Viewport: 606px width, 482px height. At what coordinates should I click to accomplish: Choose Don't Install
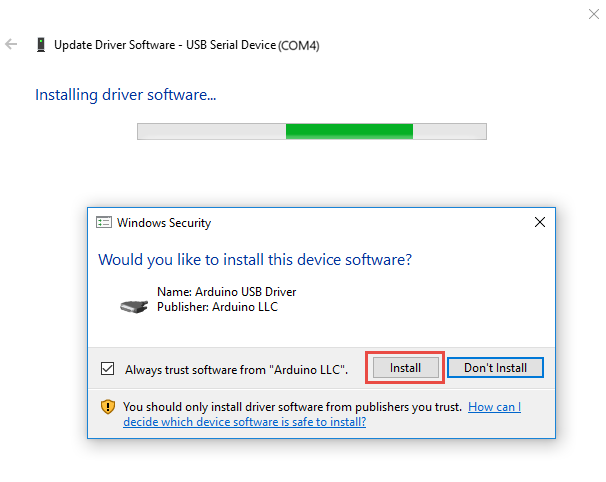(x=495, y=368)
